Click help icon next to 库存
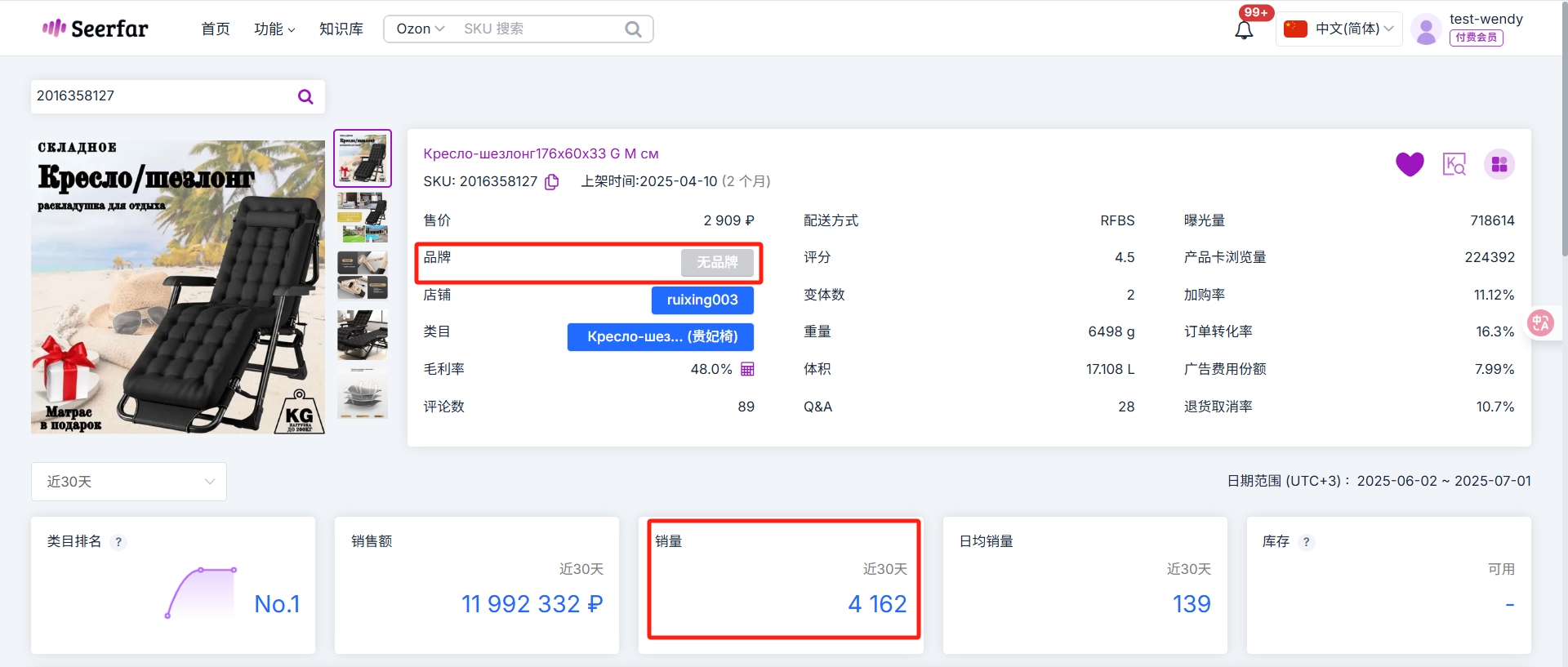The image size is (1568, 667). pos(1307,542)
